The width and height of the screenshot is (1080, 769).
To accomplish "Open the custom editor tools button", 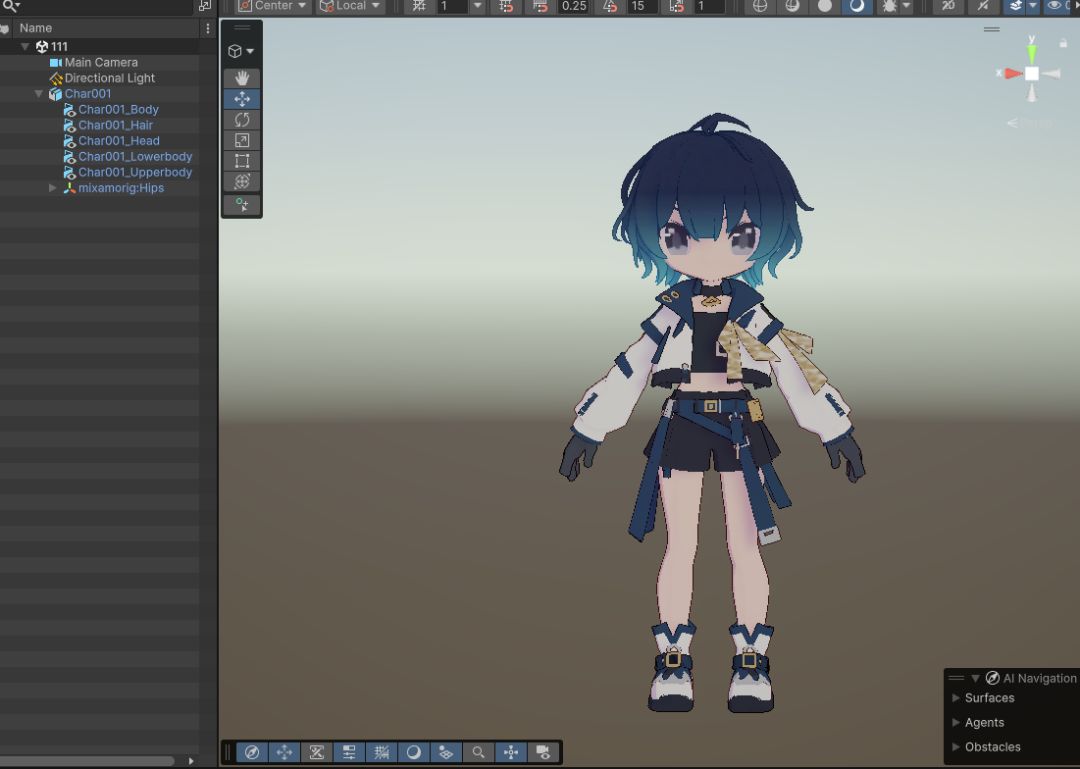I will 242,205.
